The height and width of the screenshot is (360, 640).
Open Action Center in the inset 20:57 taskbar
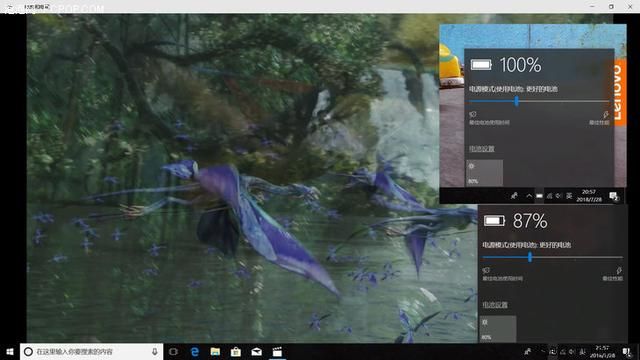pyautogui.click(x=614, y=196)
